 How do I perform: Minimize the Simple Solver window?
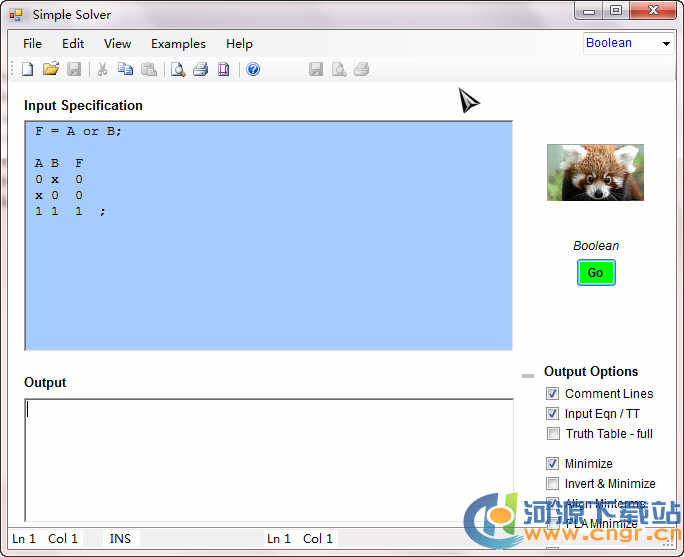coord(589,10)
